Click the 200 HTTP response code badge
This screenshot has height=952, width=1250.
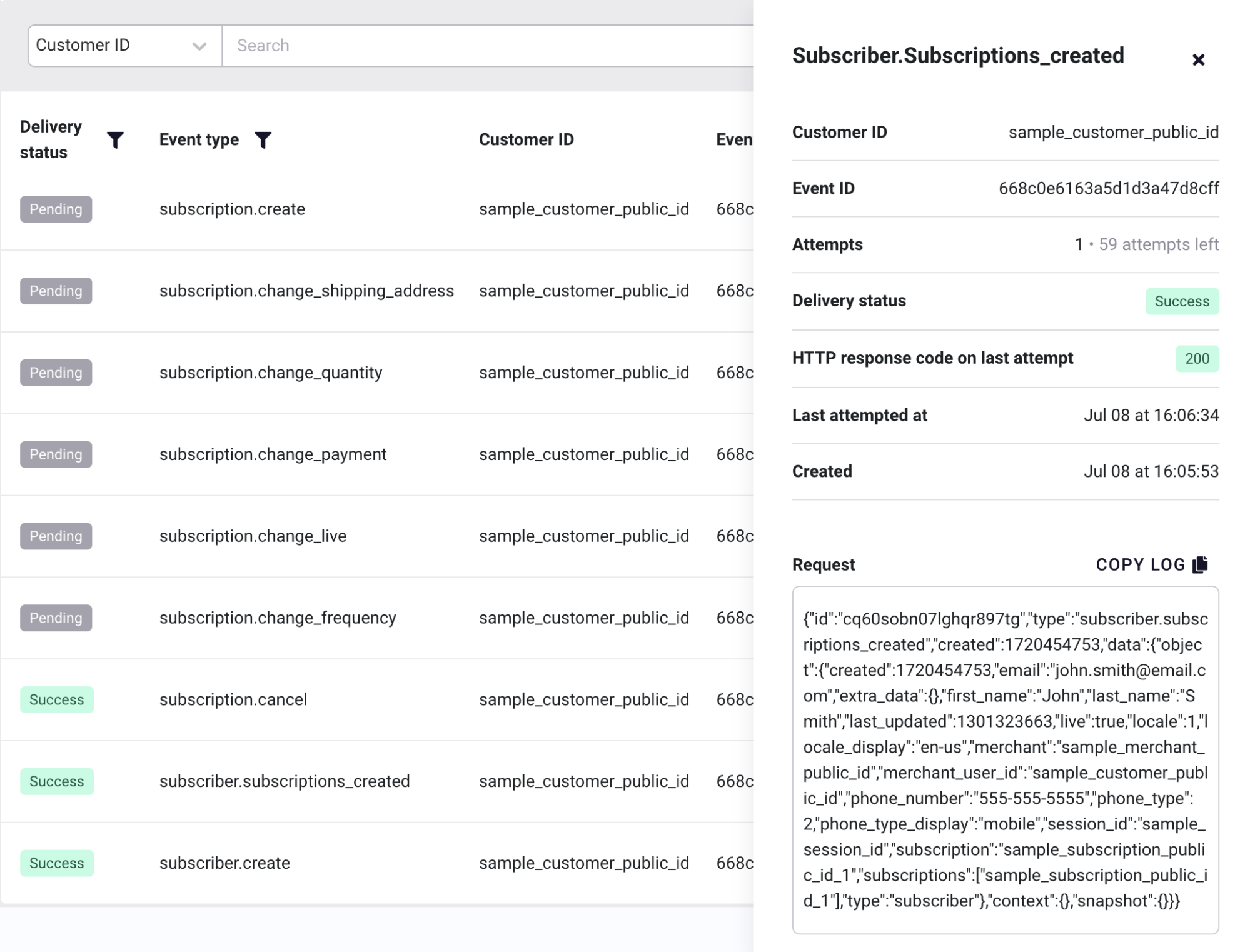1197,359
